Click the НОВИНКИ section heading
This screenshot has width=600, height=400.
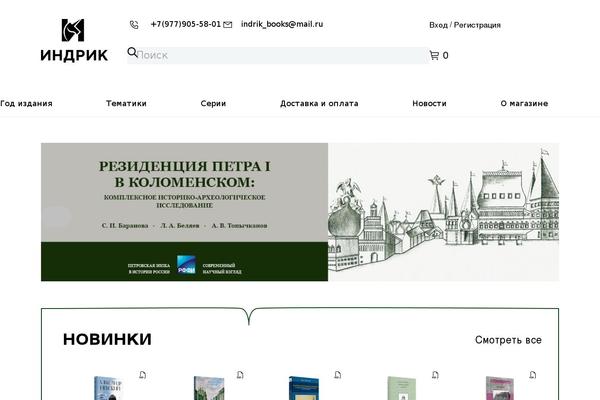tap(107, 339)
